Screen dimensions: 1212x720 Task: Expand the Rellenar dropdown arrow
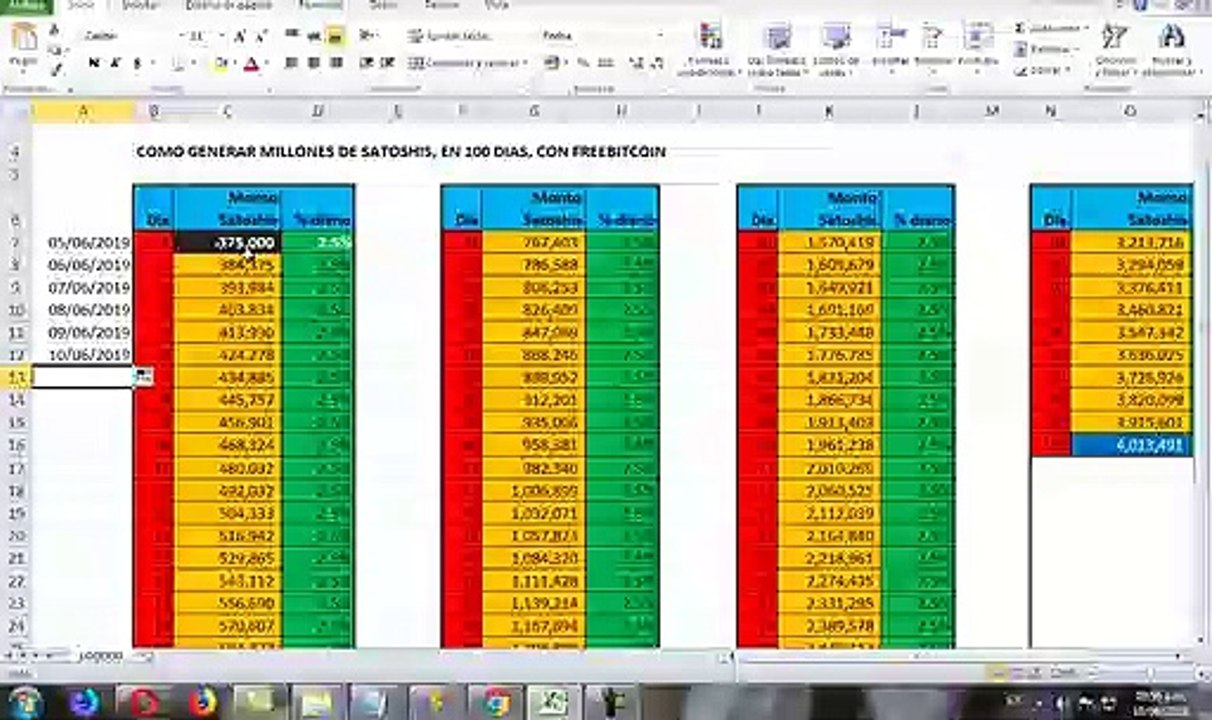(x=1075, y=49)
